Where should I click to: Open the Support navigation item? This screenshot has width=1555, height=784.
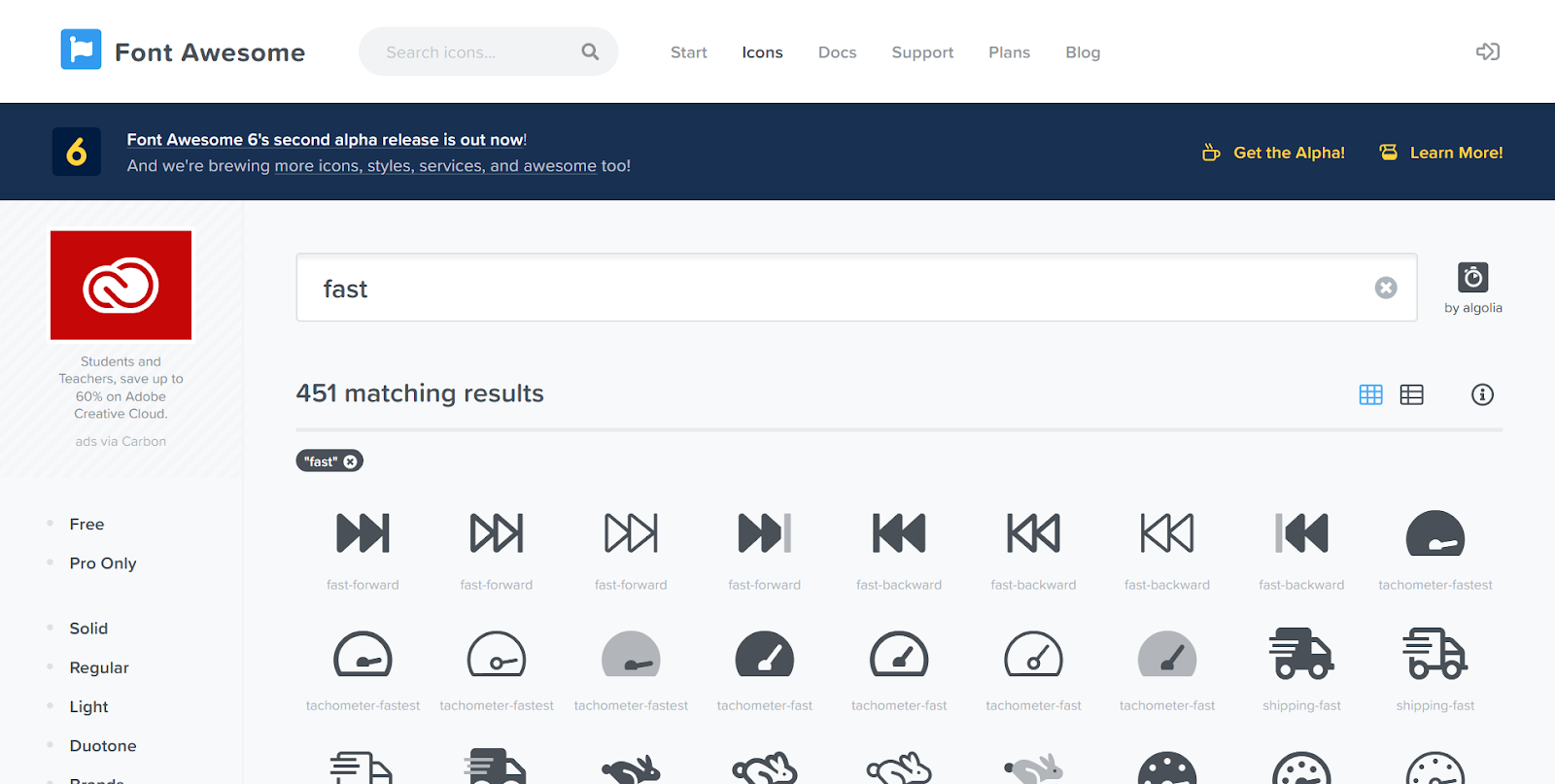coord(922,52)
